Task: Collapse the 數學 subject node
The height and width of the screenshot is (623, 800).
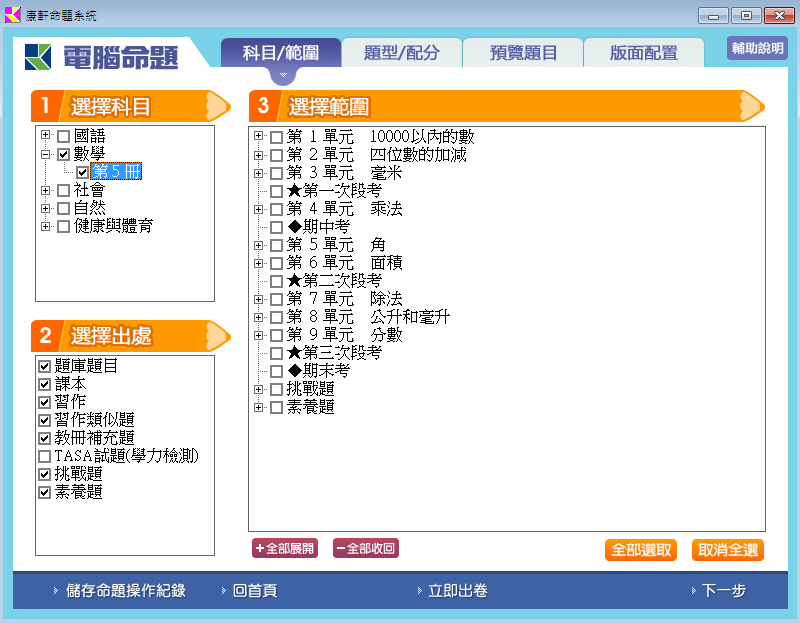Action: (46, 154)
